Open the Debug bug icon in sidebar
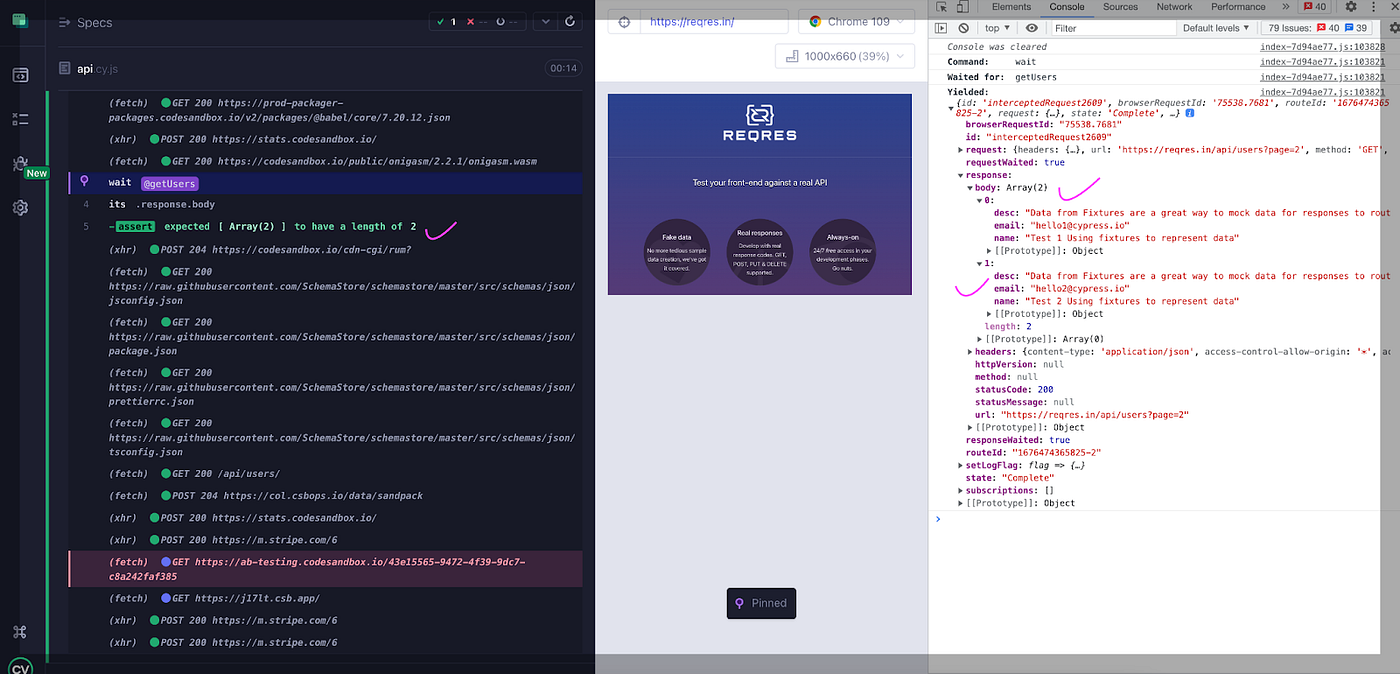The height and width of the screenshot is (674, 1400). (20, 164)
